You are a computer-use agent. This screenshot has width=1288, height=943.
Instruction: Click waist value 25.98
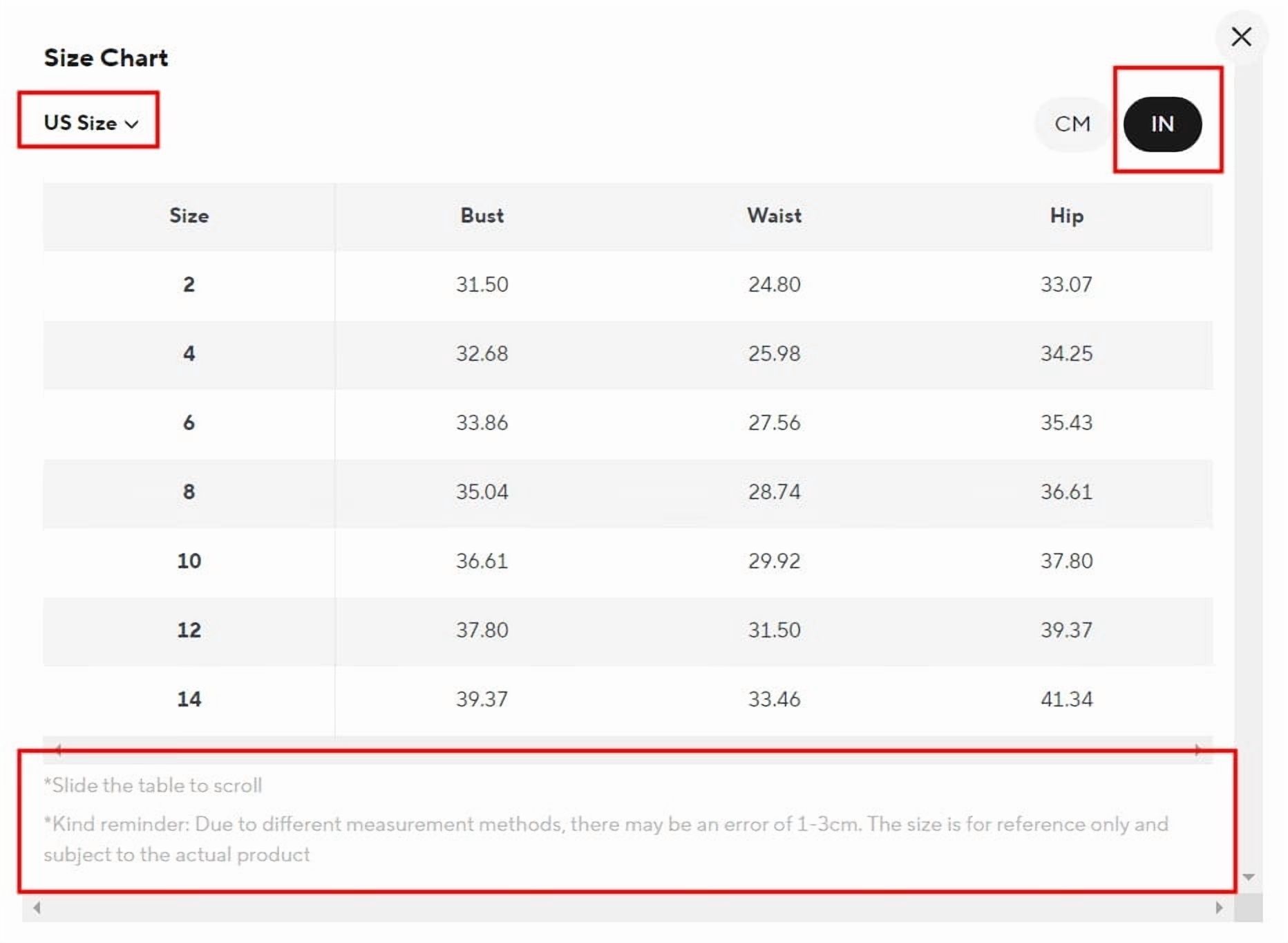774,353
